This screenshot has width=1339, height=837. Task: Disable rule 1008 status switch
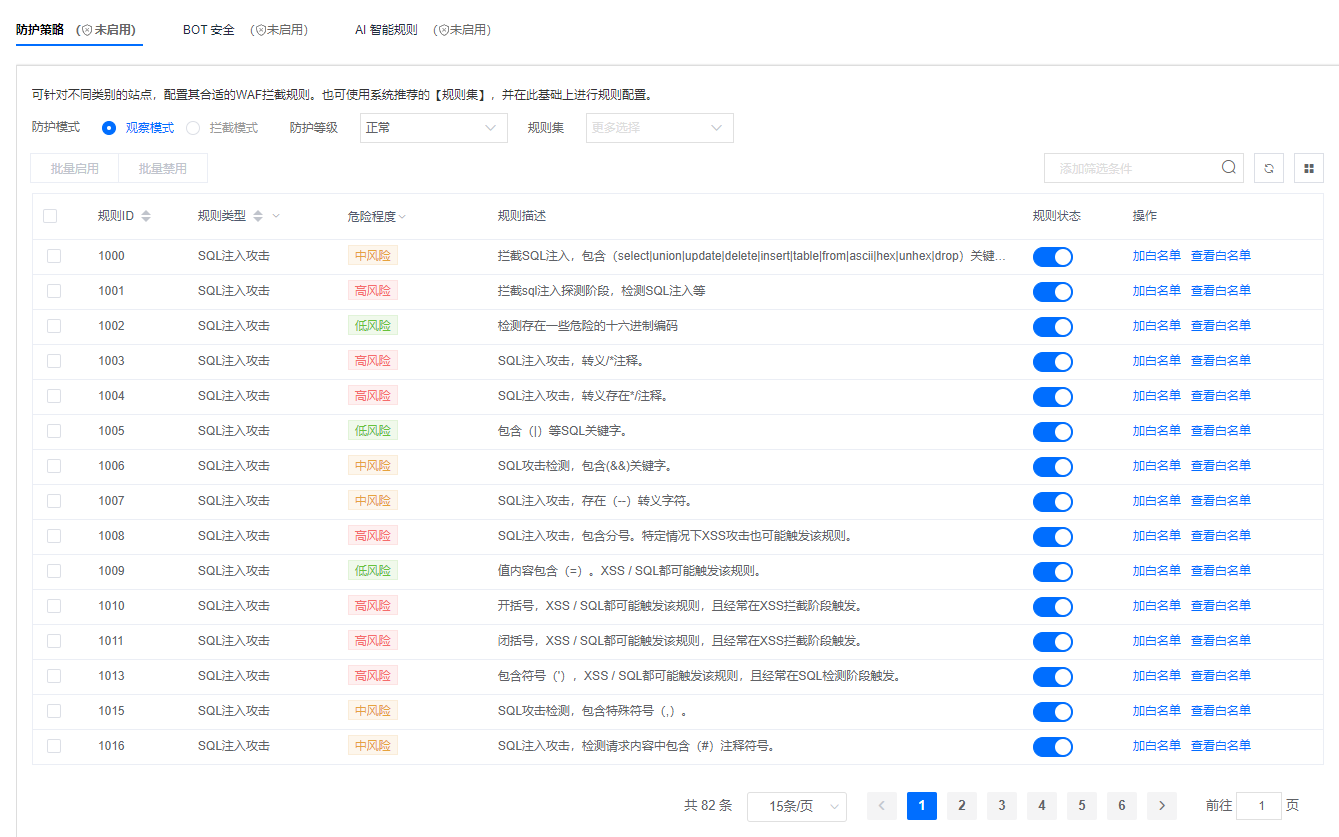point(1052,537)
